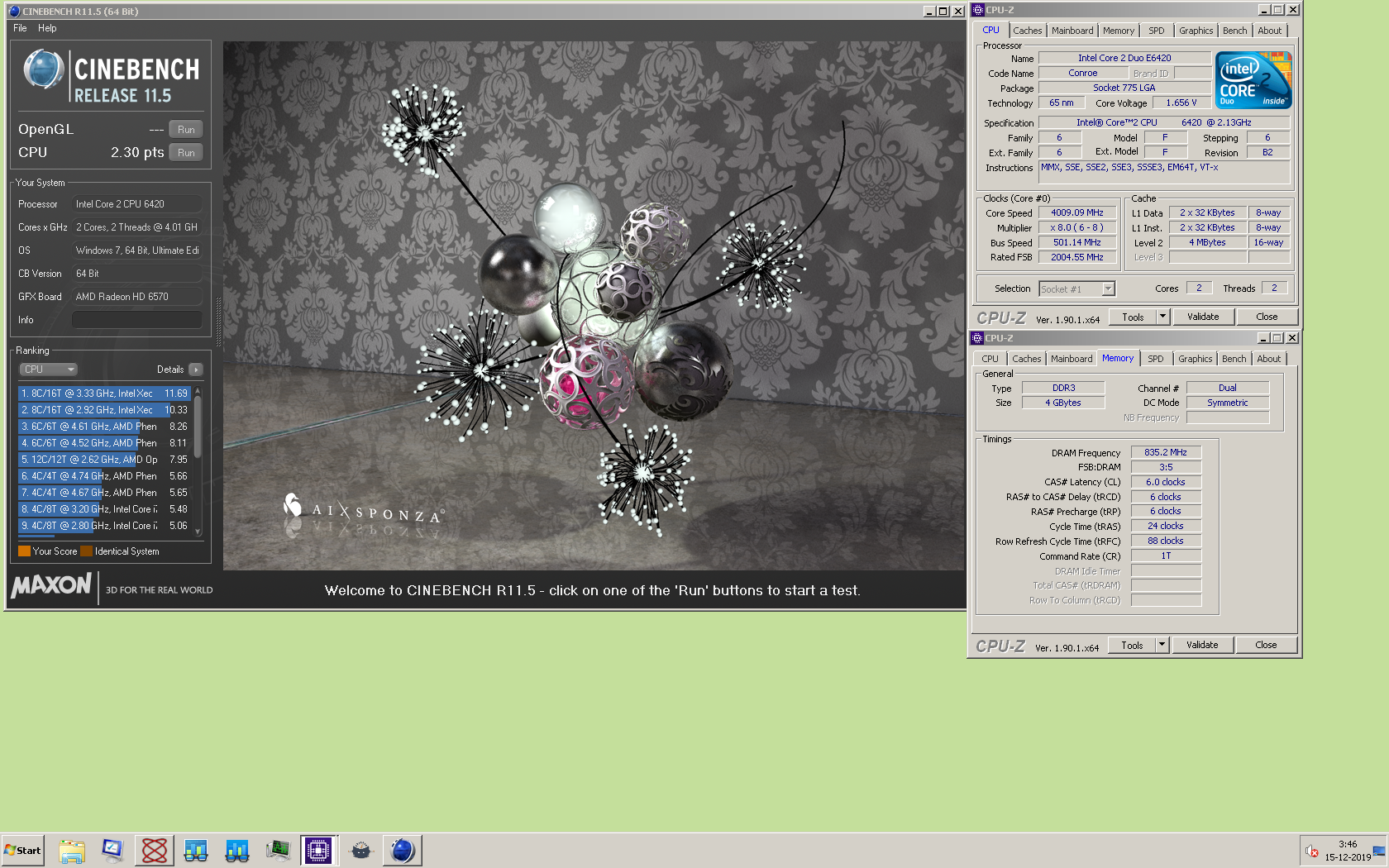Select ranking entry 3 with score 8.26
Screen dimensions: 1389x868
[105, 427]
